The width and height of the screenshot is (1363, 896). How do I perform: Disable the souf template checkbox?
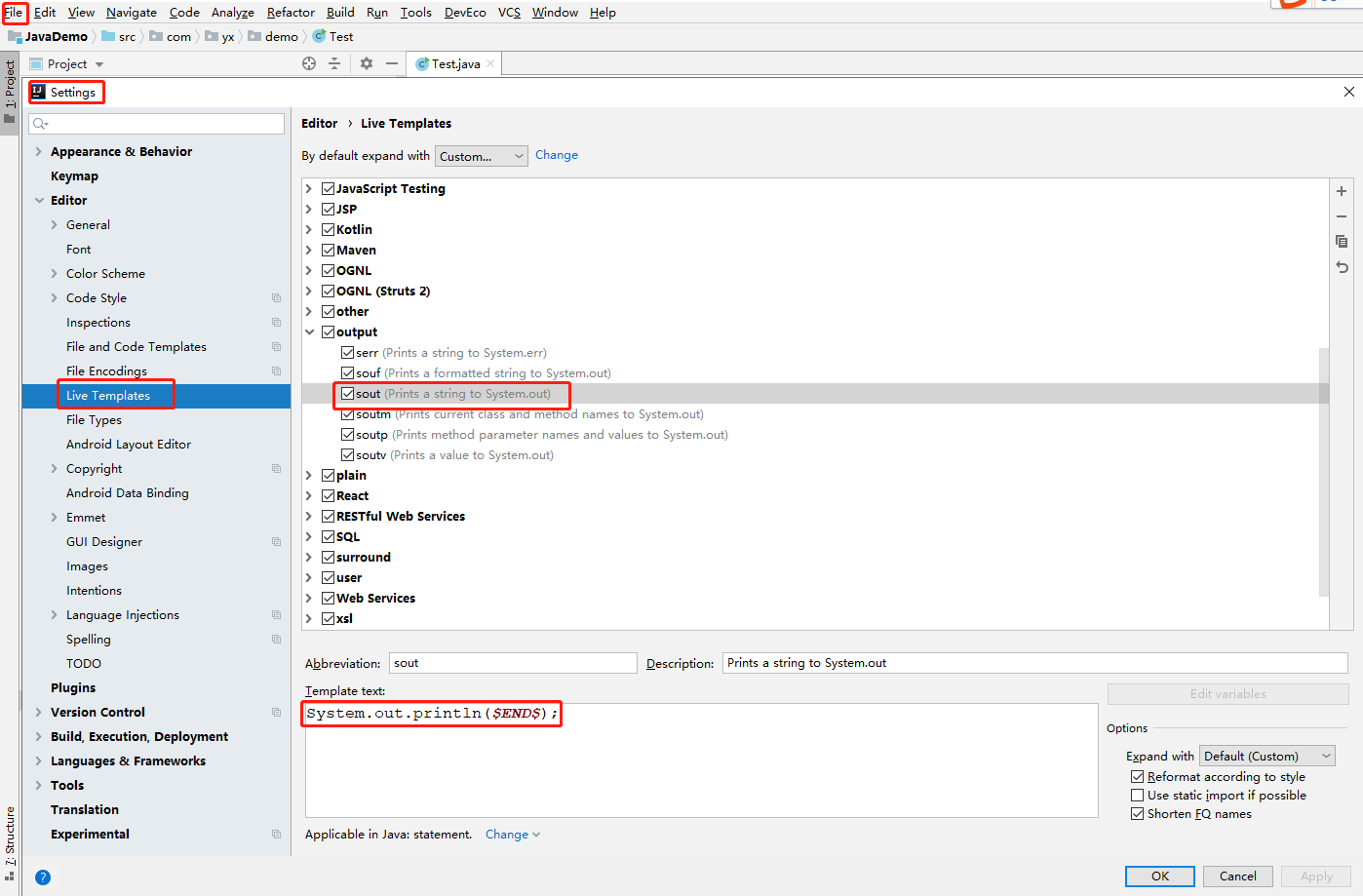pos(348,372)
